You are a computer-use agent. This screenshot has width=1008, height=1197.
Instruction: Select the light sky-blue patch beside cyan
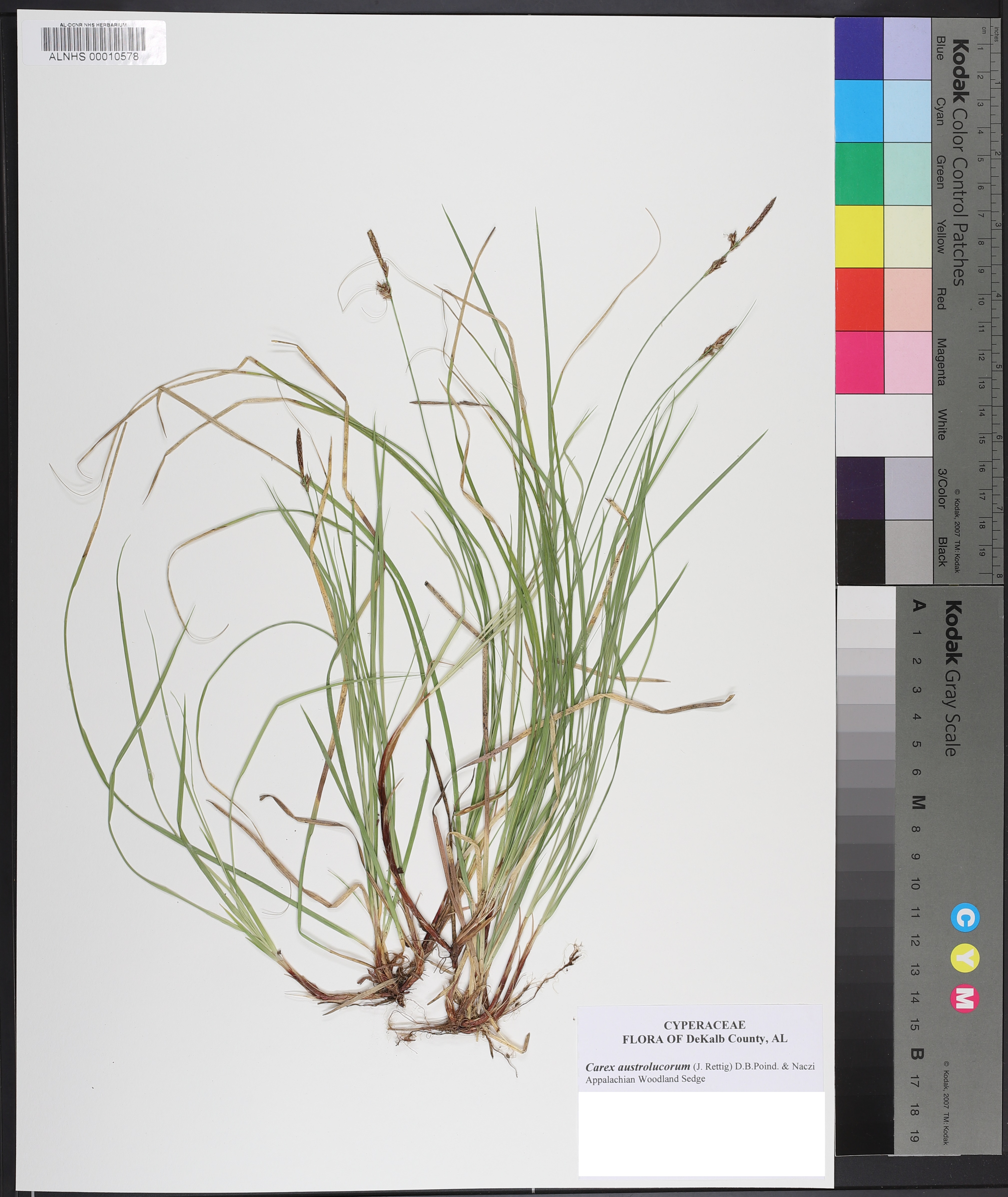pyautogui.click(x=908, y=111)
